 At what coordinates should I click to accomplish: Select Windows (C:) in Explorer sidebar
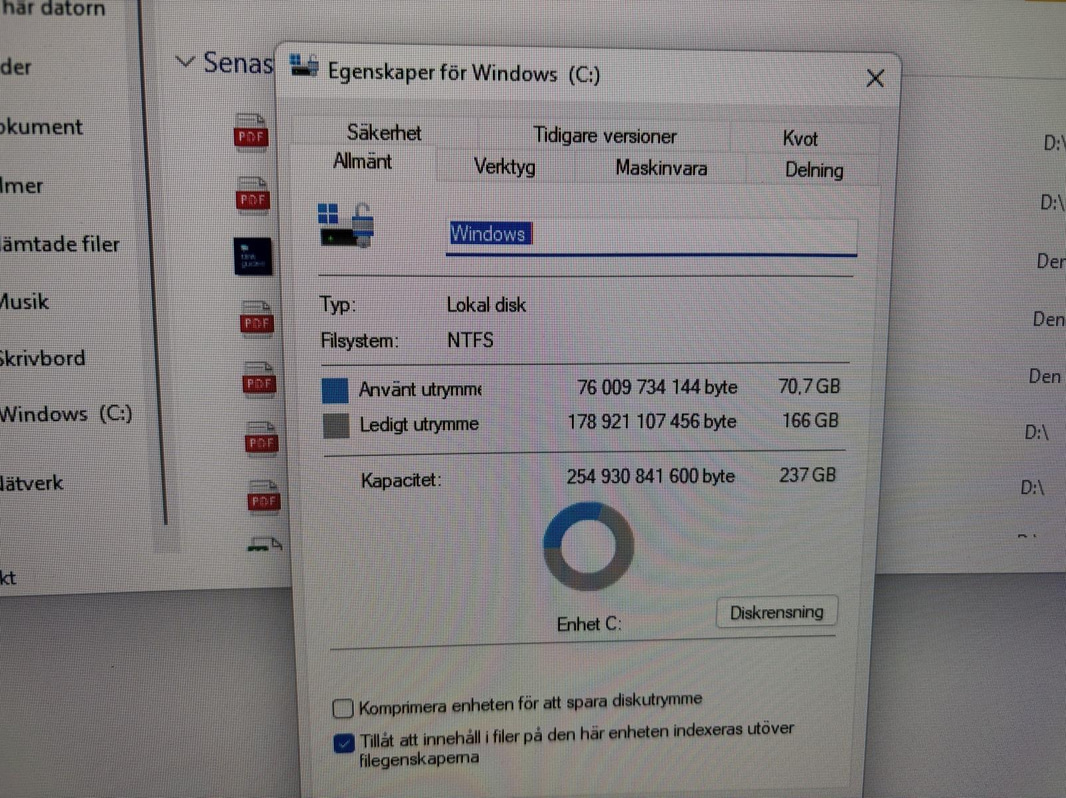pyautogui.click(x=66, y=414)
